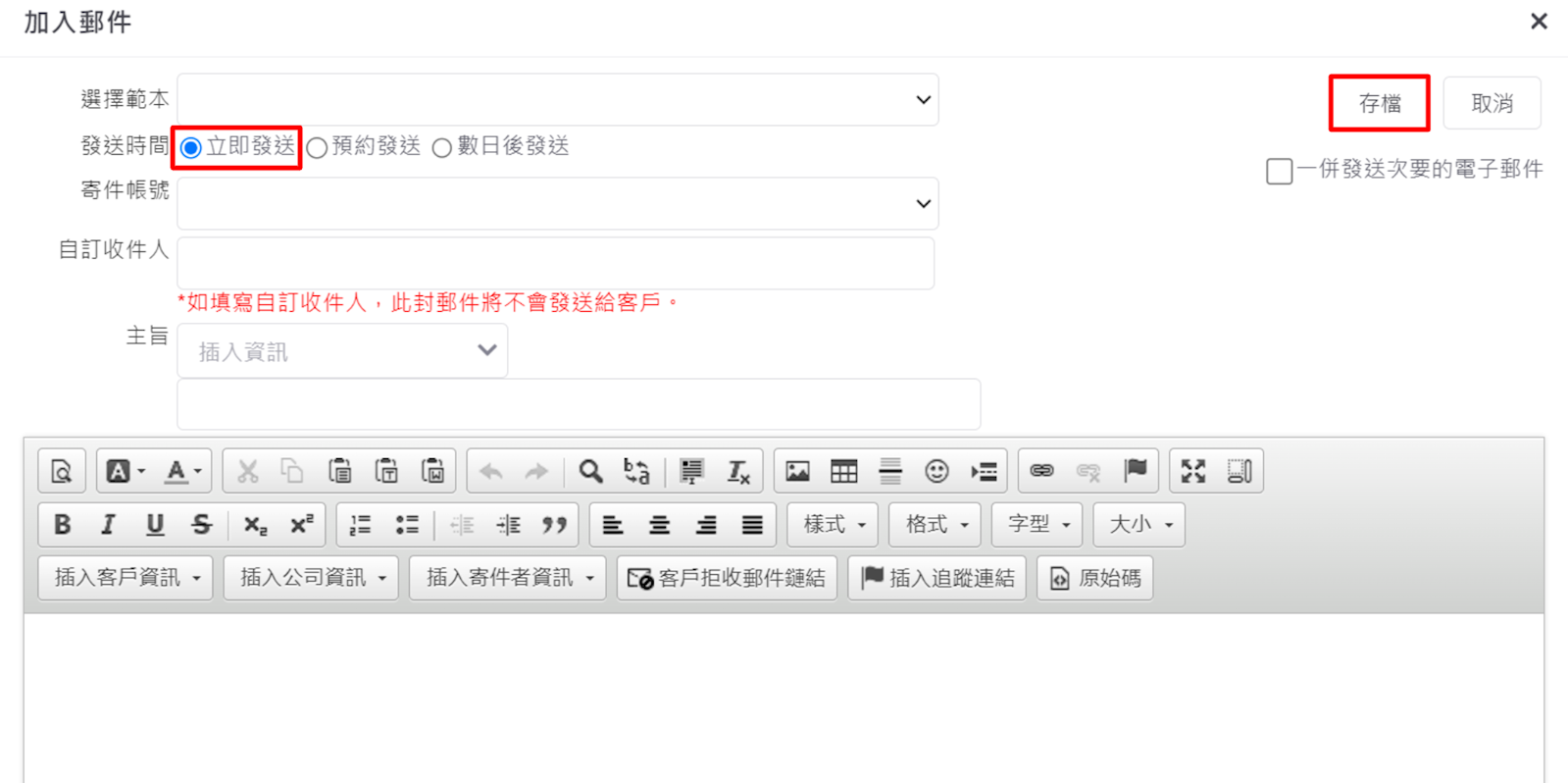The height and width of the screenshot is (783, 1568).
Task: Open the text color picker
Action: 182,472
